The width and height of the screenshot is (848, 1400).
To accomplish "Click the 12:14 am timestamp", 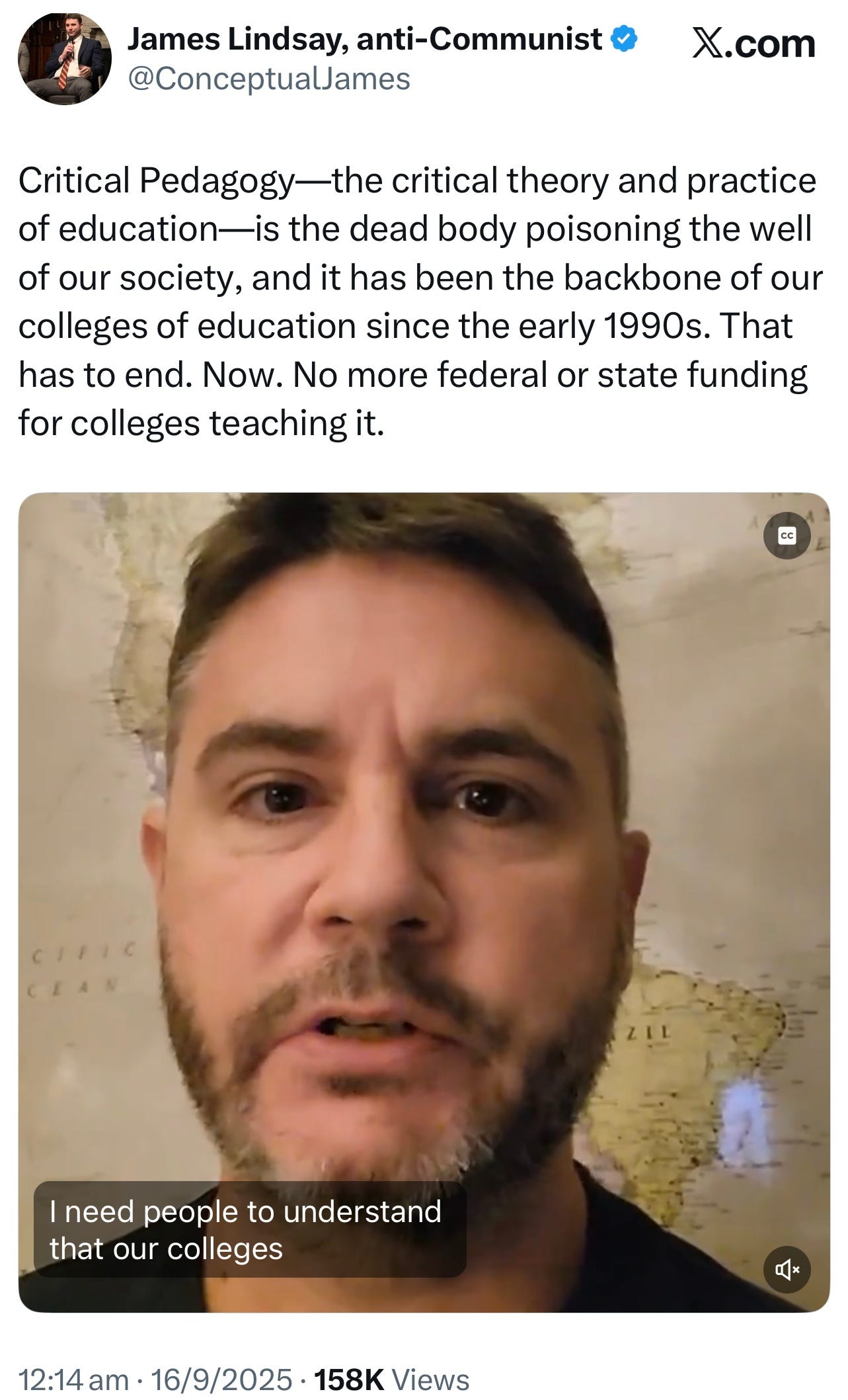I will pos(73,1379).
